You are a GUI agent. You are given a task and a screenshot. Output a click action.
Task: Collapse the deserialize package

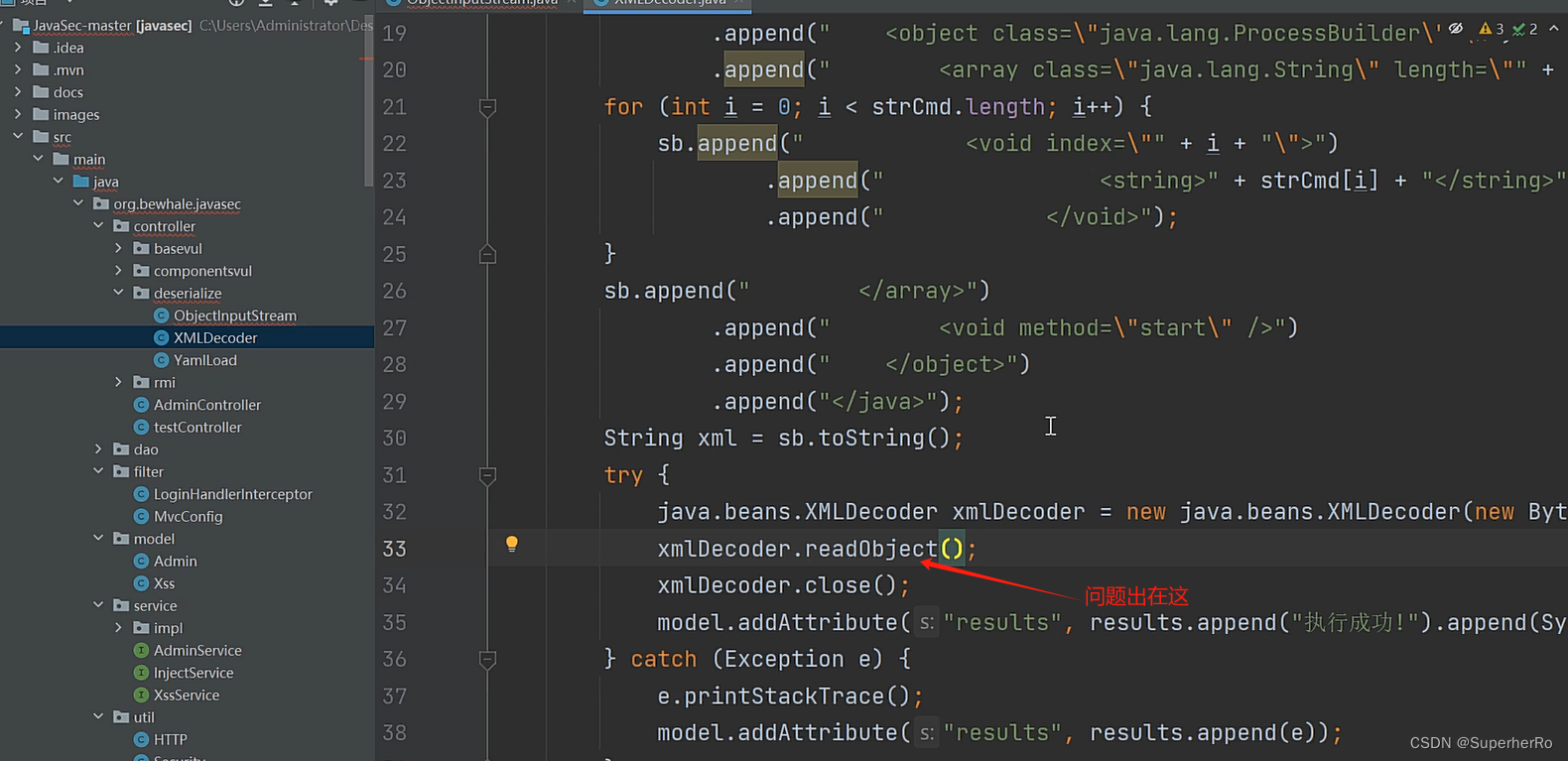[118, 293]
